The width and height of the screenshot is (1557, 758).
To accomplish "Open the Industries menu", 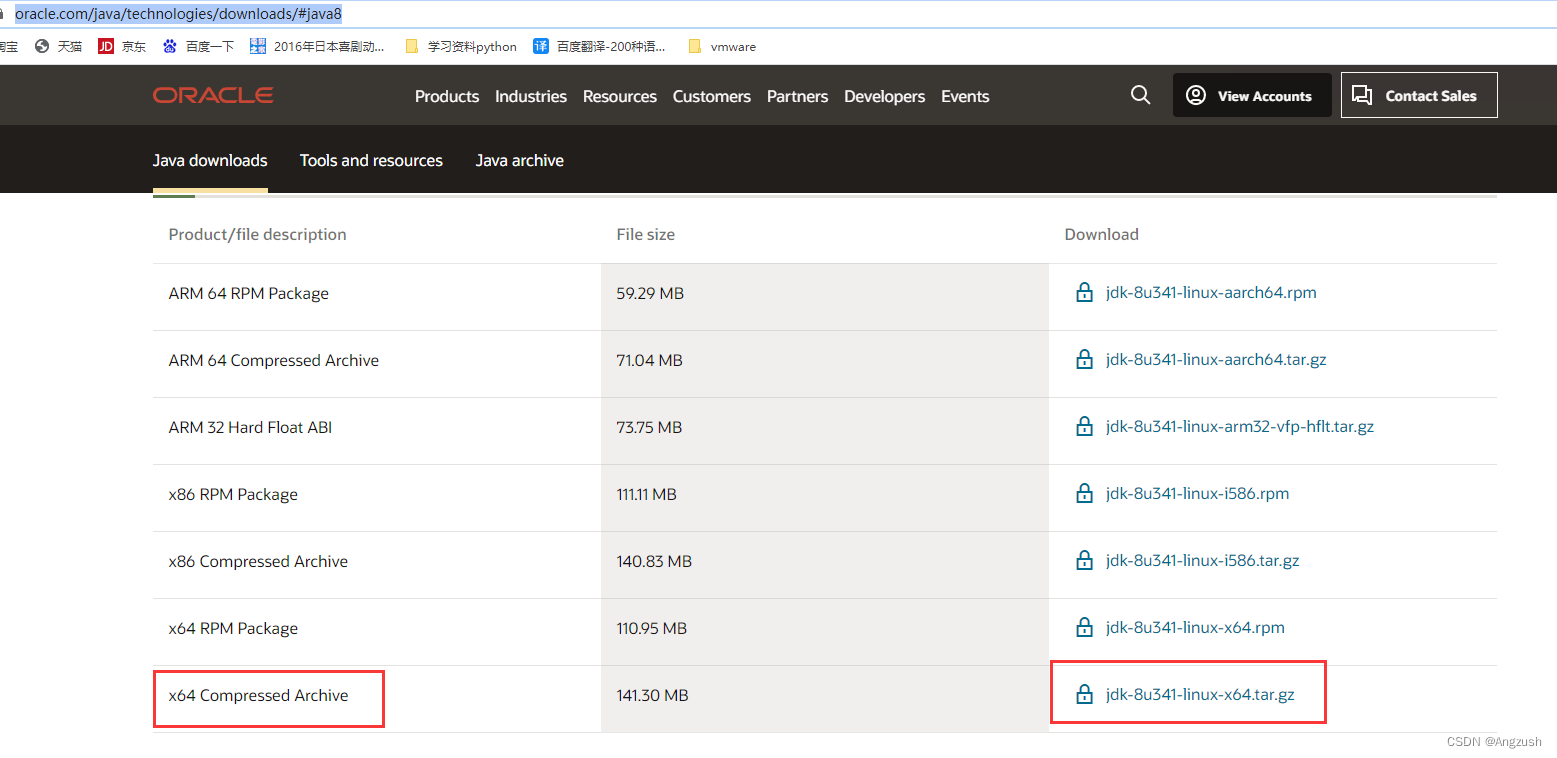I will point(531,96).
